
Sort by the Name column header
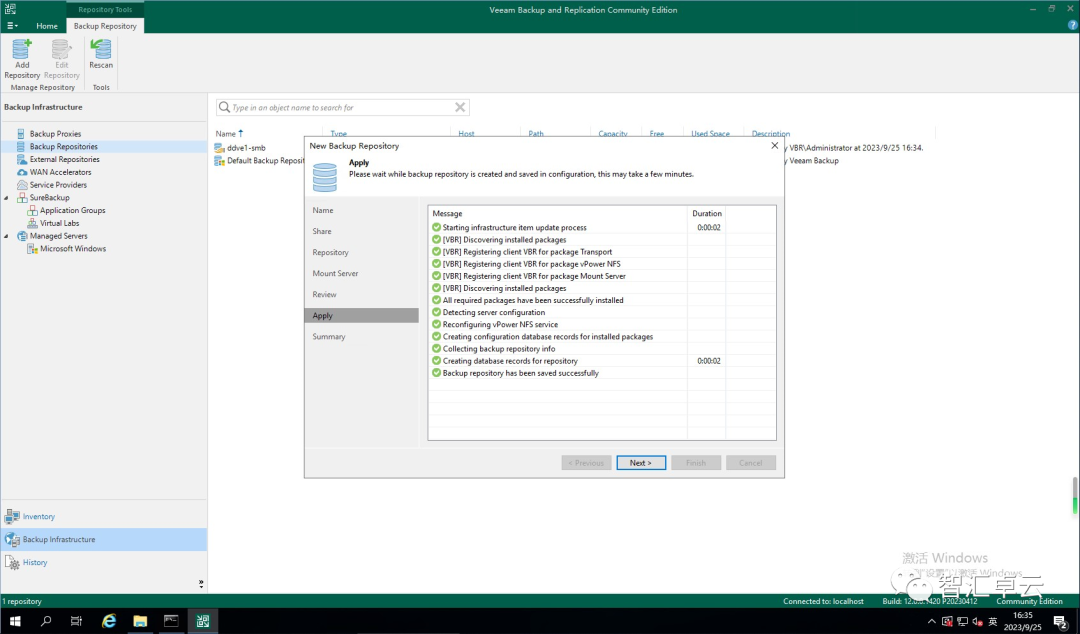pos(226,133)
